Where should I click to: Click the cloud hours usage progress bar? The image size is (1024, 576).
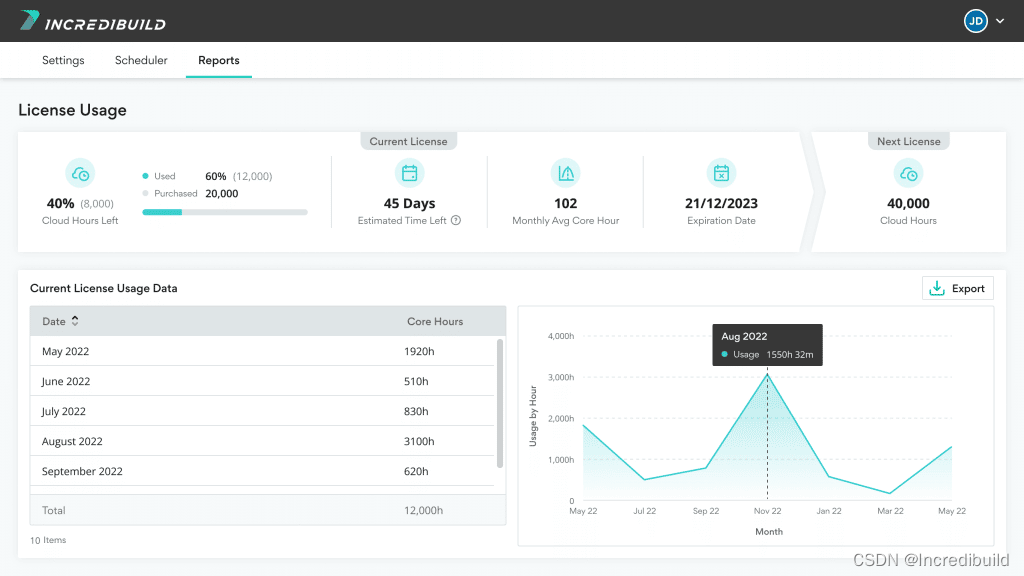[x=224, y=212]
